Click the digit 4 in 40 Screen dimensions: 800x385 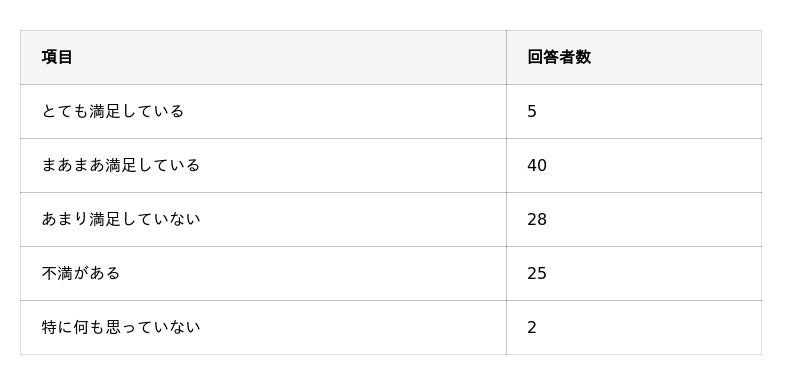pyautogui.click(x=532, y=166)
